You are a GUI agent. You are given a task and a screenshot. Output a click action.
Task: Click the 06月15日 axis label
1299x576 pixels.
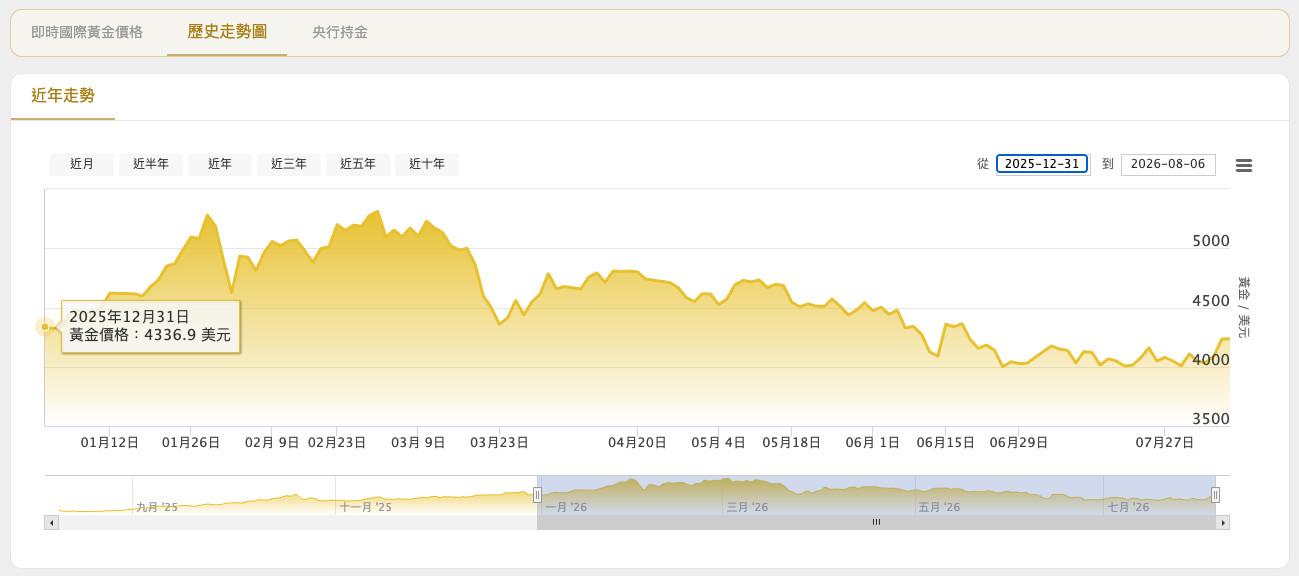point(945,442)
